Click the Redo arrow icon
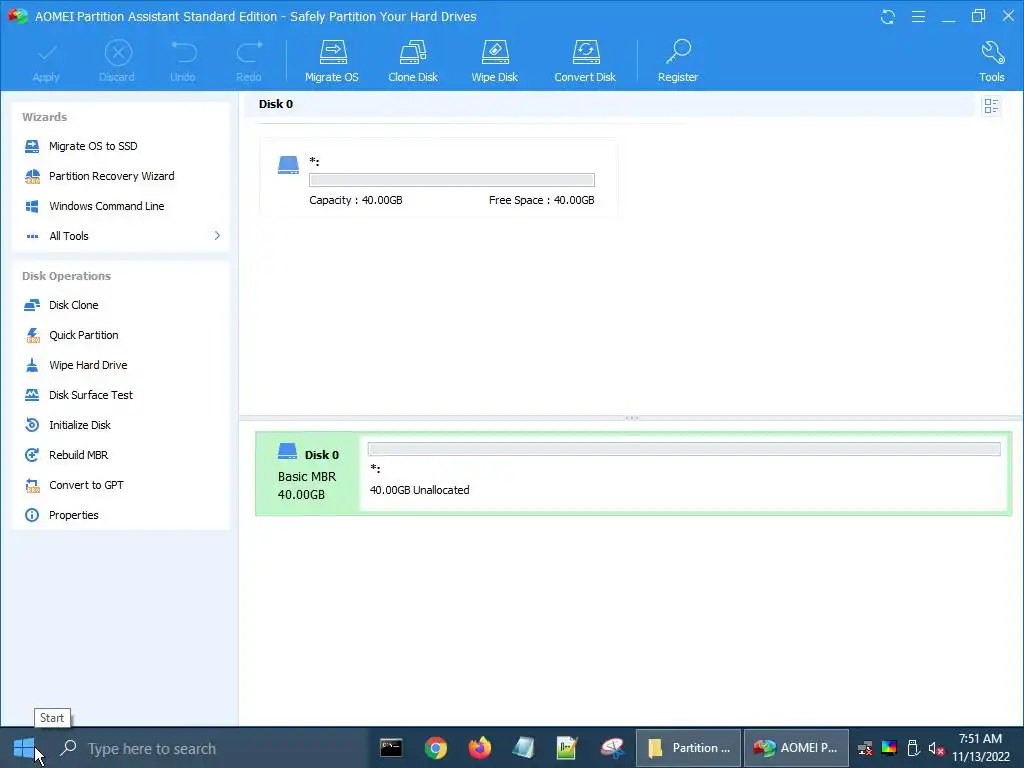 pos(249,52)
